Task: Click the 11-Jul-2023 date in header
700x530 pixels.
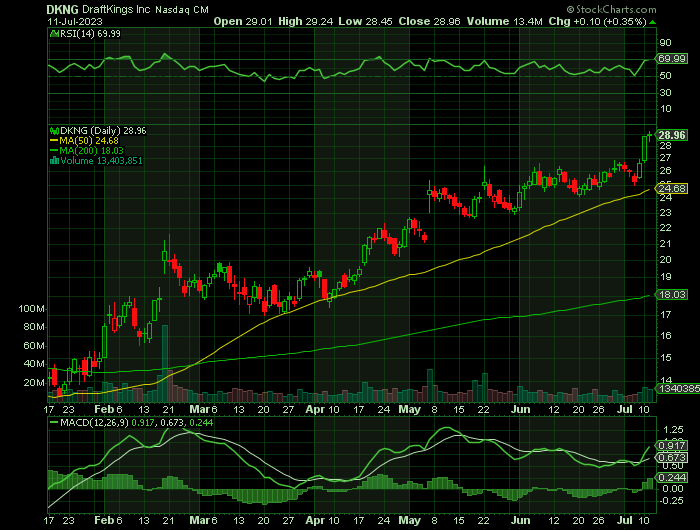Action: [73, 22]
